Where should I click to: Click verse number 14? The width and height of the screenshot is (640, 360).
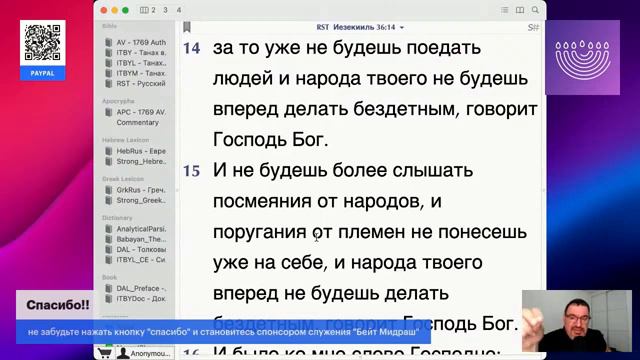[x=191, y=49]
